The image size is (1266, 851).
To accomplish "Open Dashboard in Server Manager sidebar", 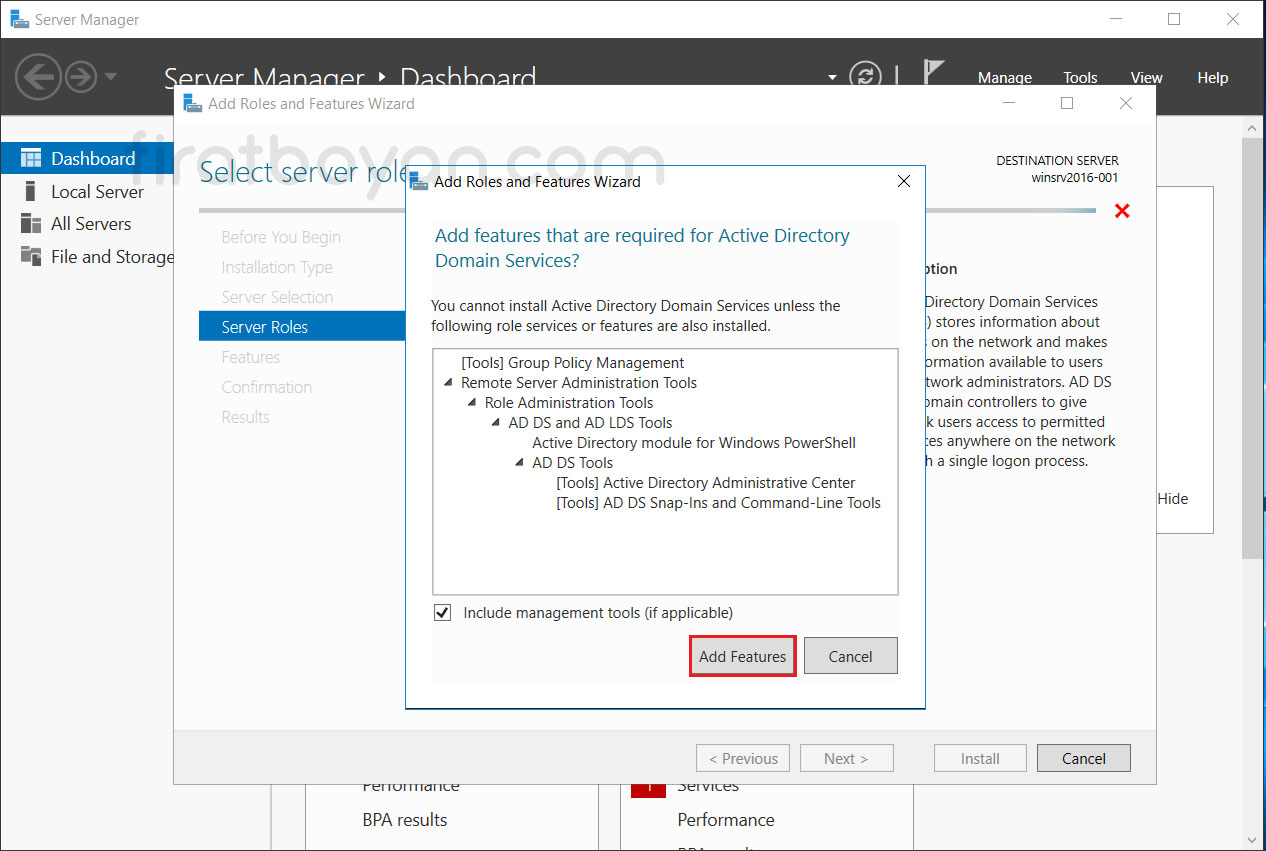I will coord(87,158).
